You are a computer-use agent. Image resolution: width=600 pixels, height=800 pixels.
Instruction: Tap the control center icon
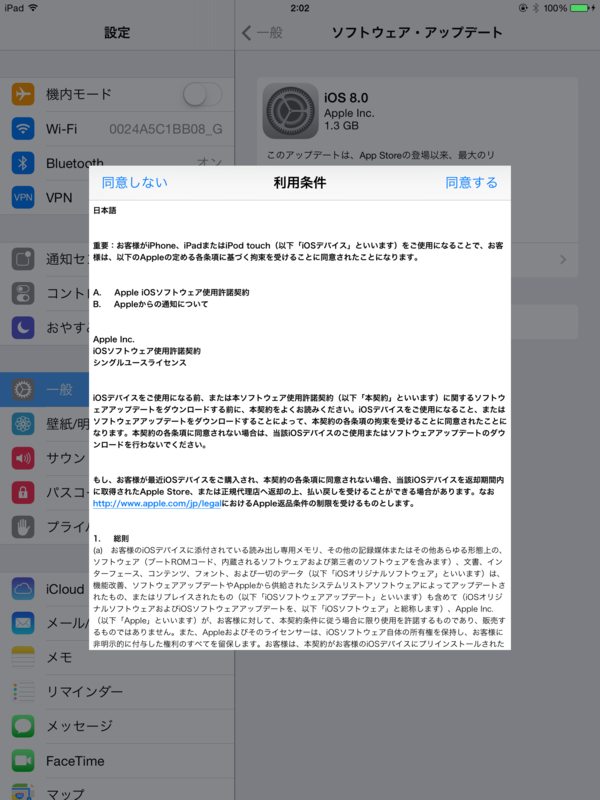23,293
